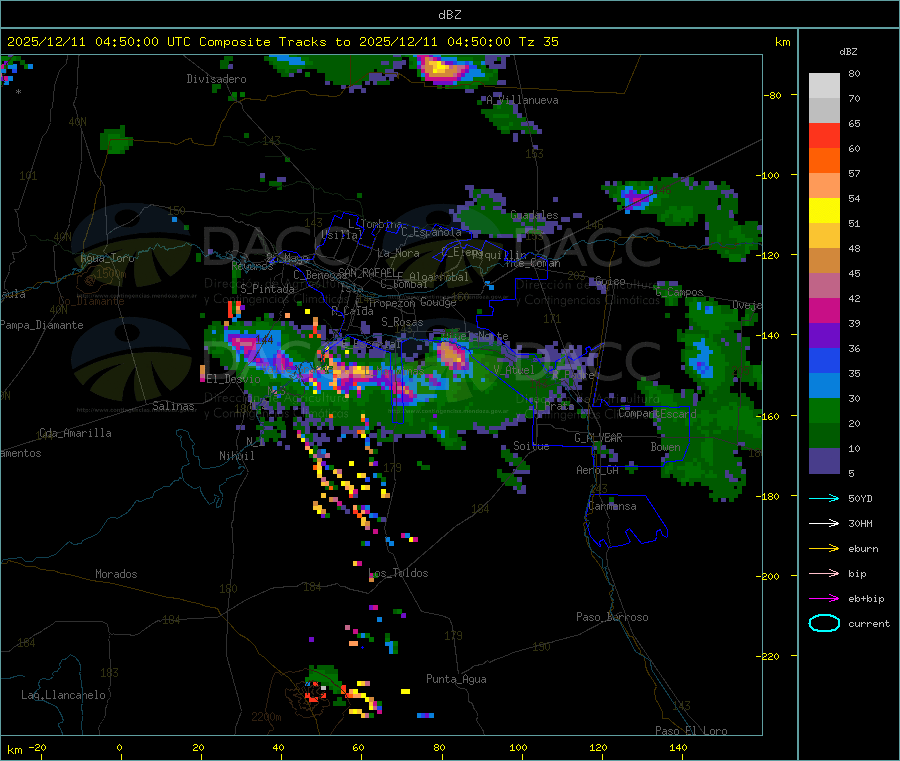
Task: Click the Lag.Llancanelo map label
Action: [x=63, y=696]
